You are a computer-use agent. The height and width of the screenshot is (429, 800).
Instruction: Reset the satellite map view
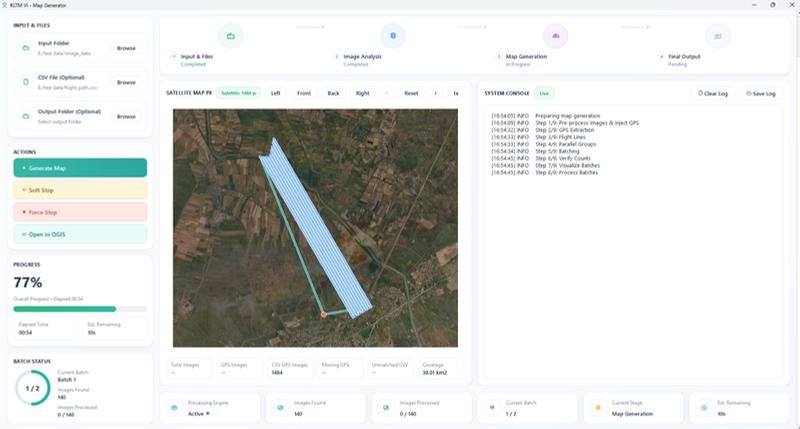point(411,93)
